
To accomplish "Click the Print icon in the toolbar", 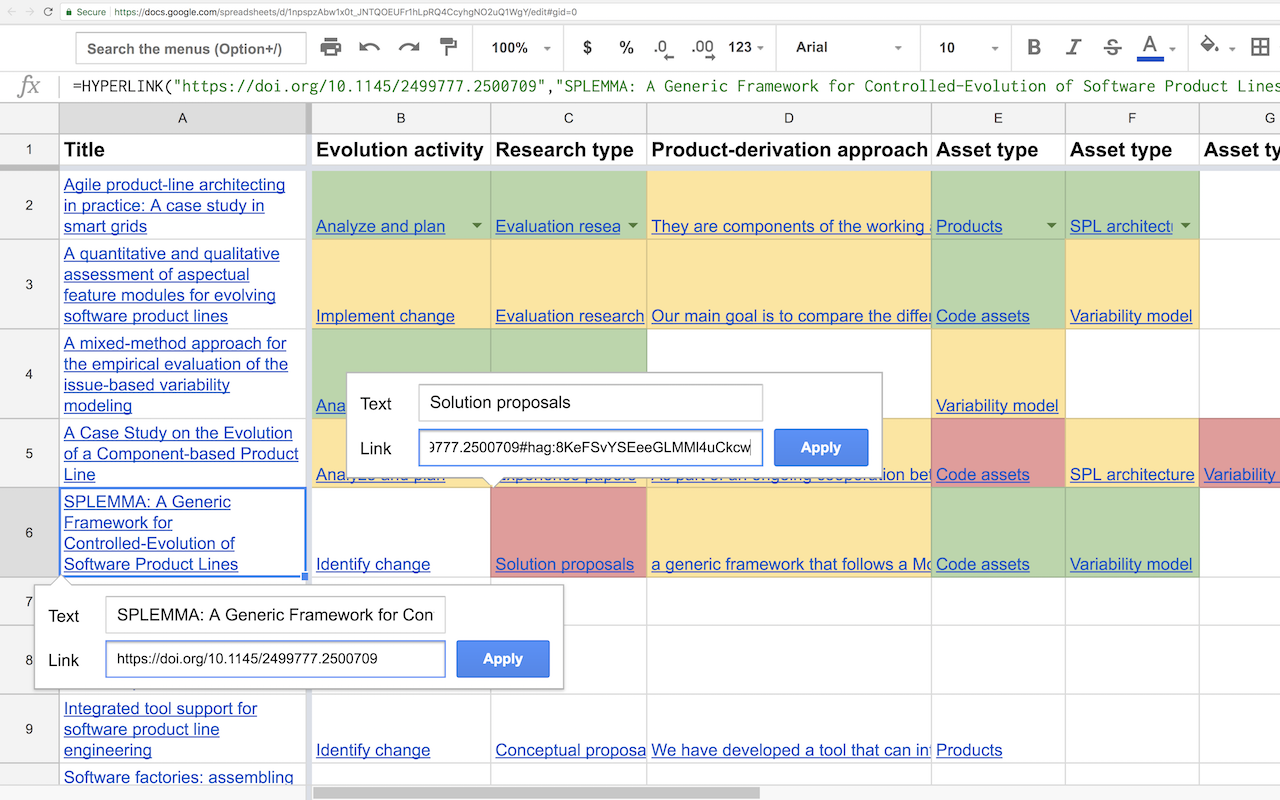I will [330, 47].
